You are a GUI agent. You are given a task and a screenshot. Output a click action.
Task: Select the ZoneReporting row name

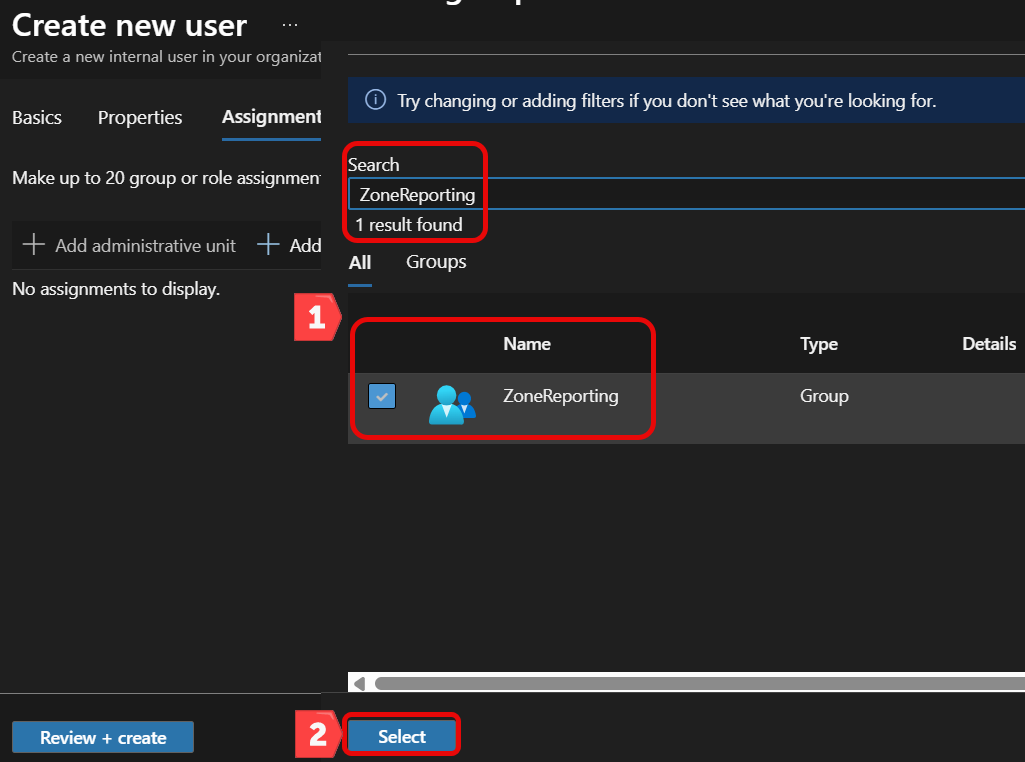click(560, 396)
